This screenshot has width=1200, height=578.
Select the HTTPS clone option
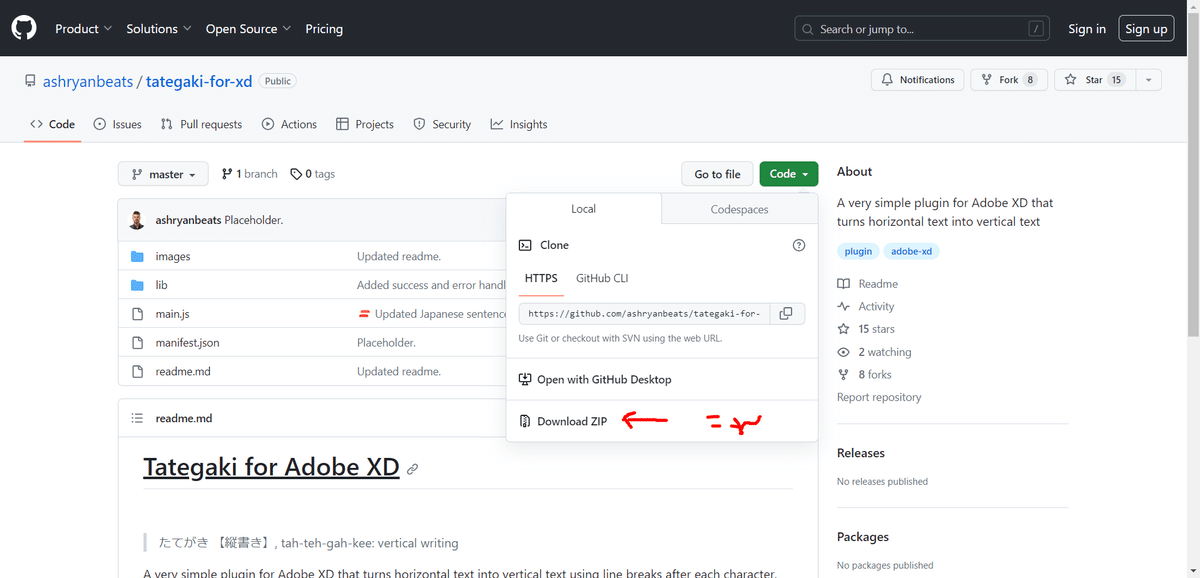click(541, 278)
